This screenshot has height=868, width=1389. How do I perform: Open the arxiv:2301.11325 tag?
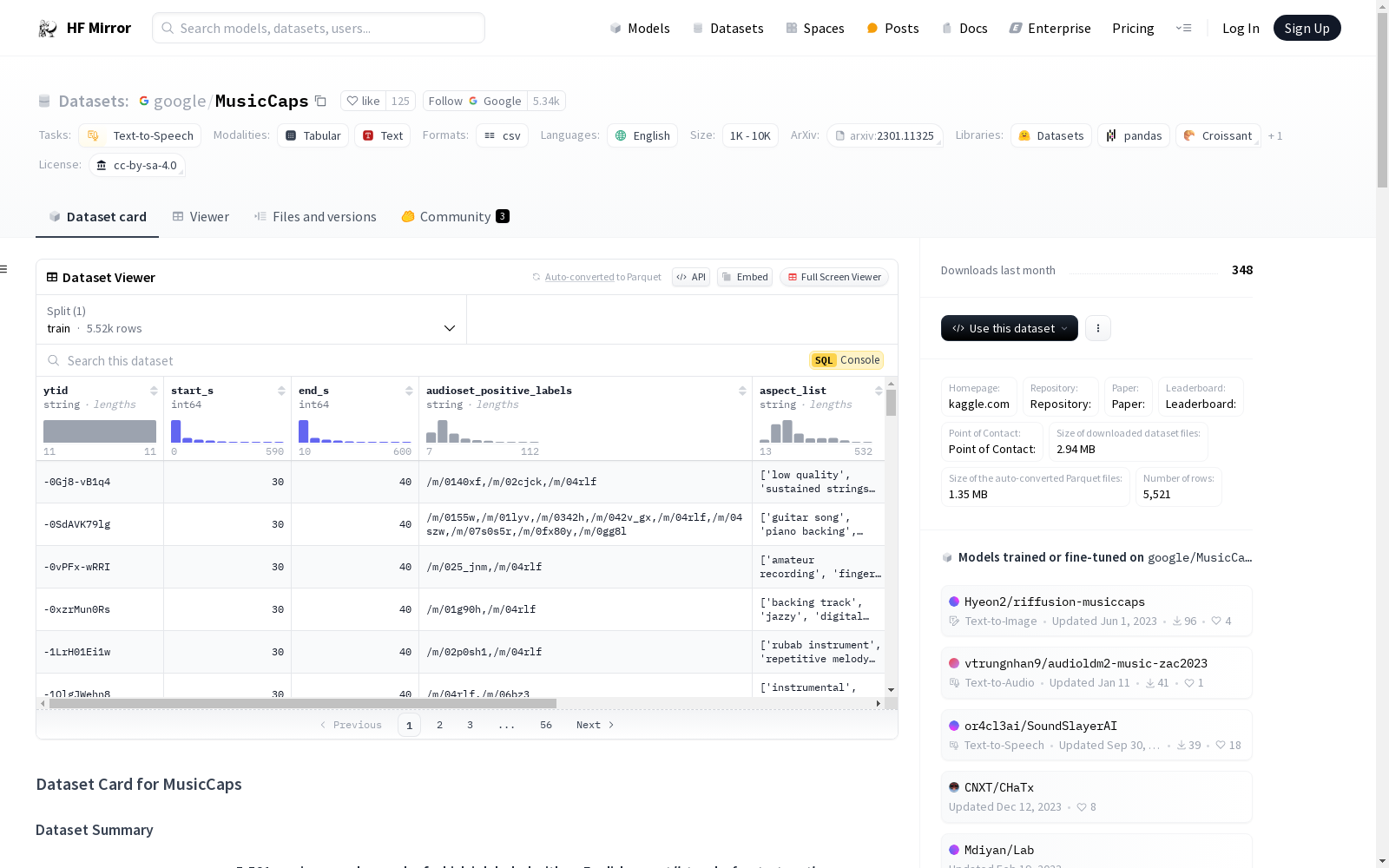pyautogui.click(x=884, y=135)
